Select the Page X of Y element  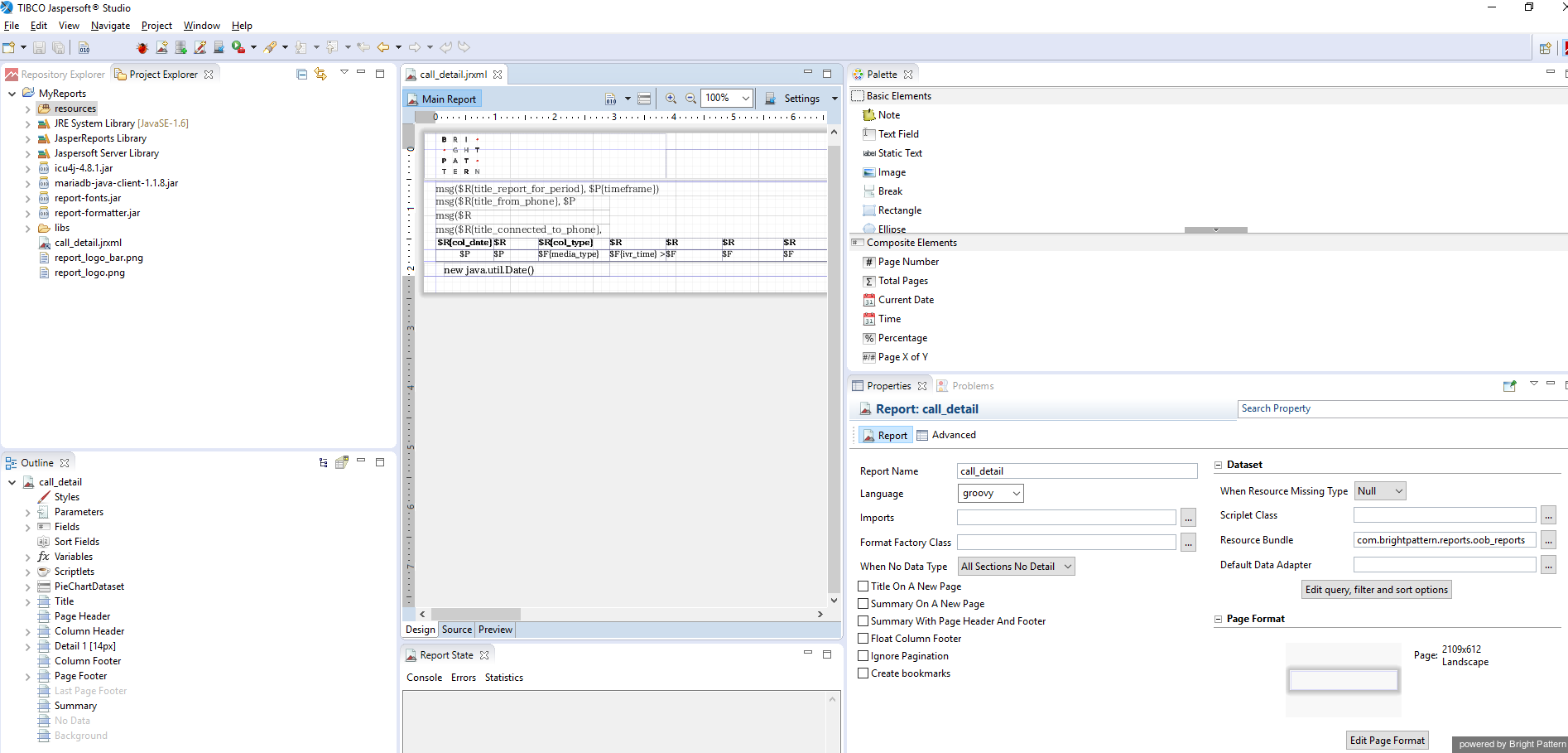[896, 357]
